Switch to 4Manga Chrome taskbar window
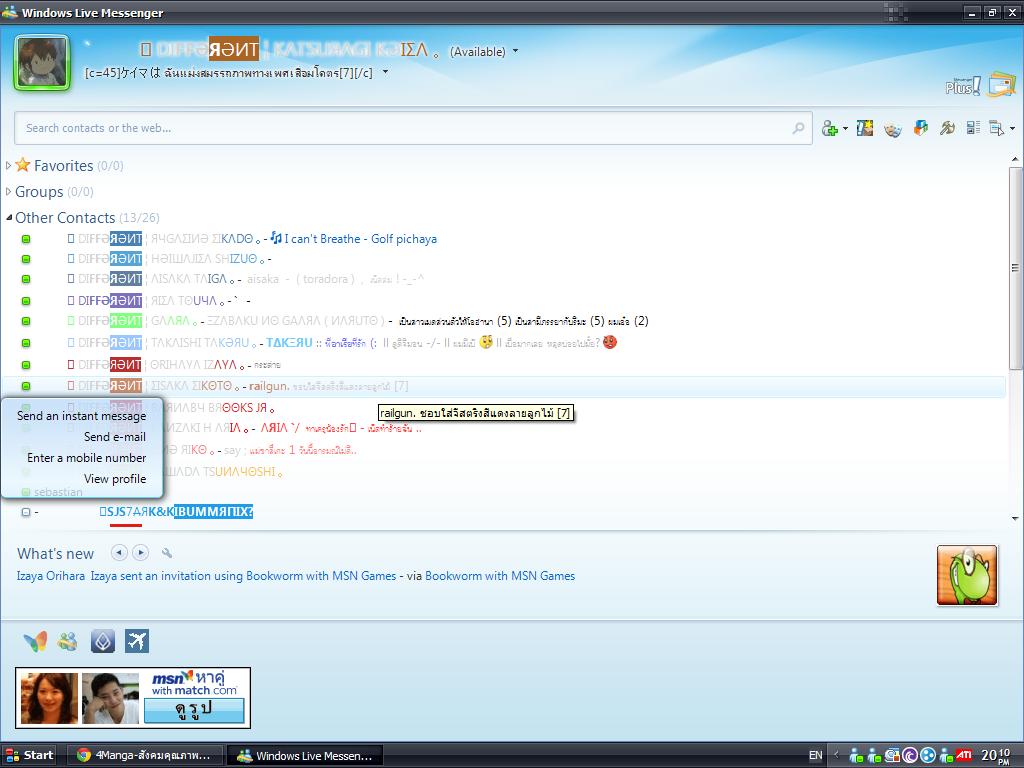 point(145,756)
